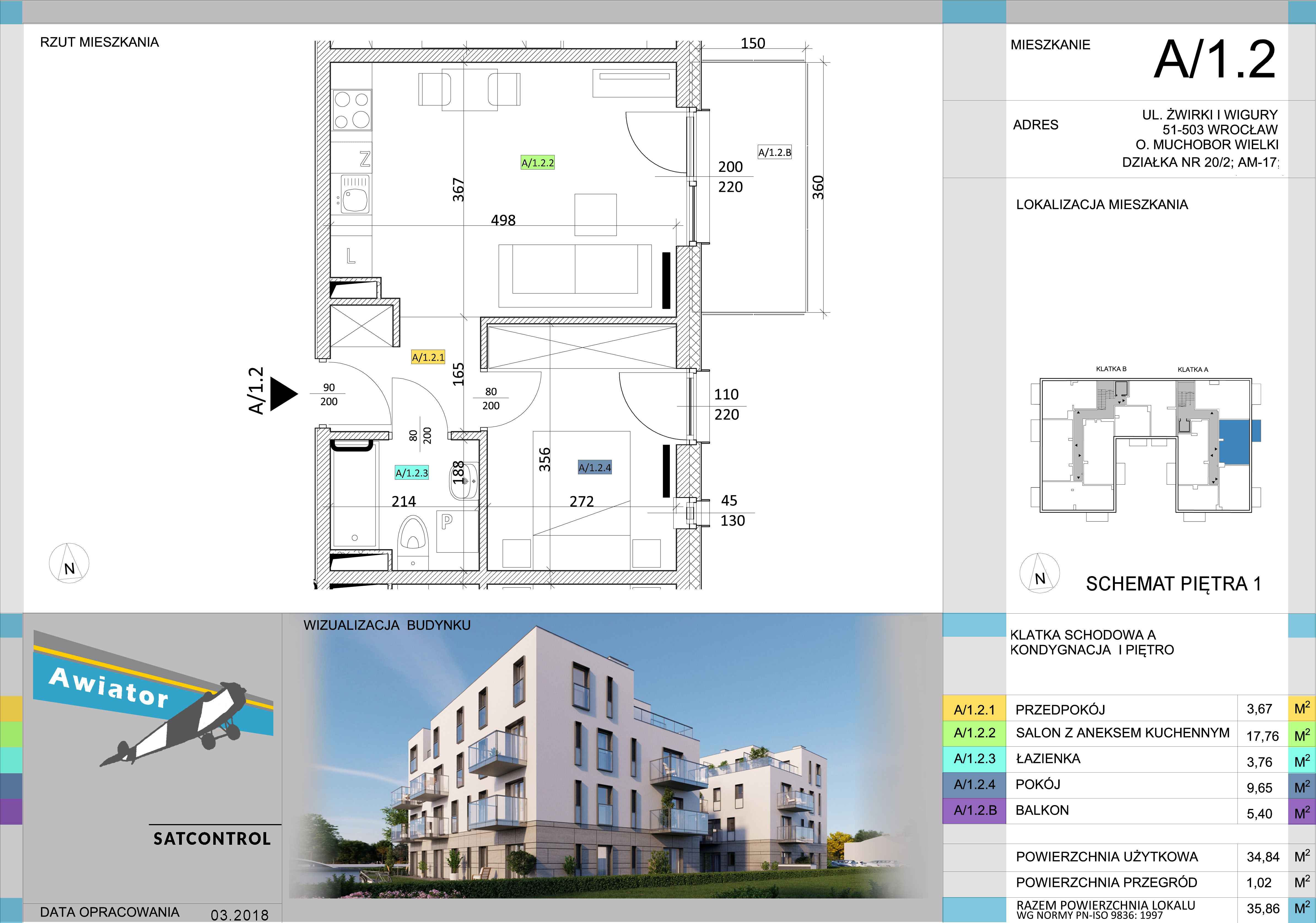Viewport: 1316px width, 923px height.
Task: Click the north compass beside the apartment plan
Action: 69,563
